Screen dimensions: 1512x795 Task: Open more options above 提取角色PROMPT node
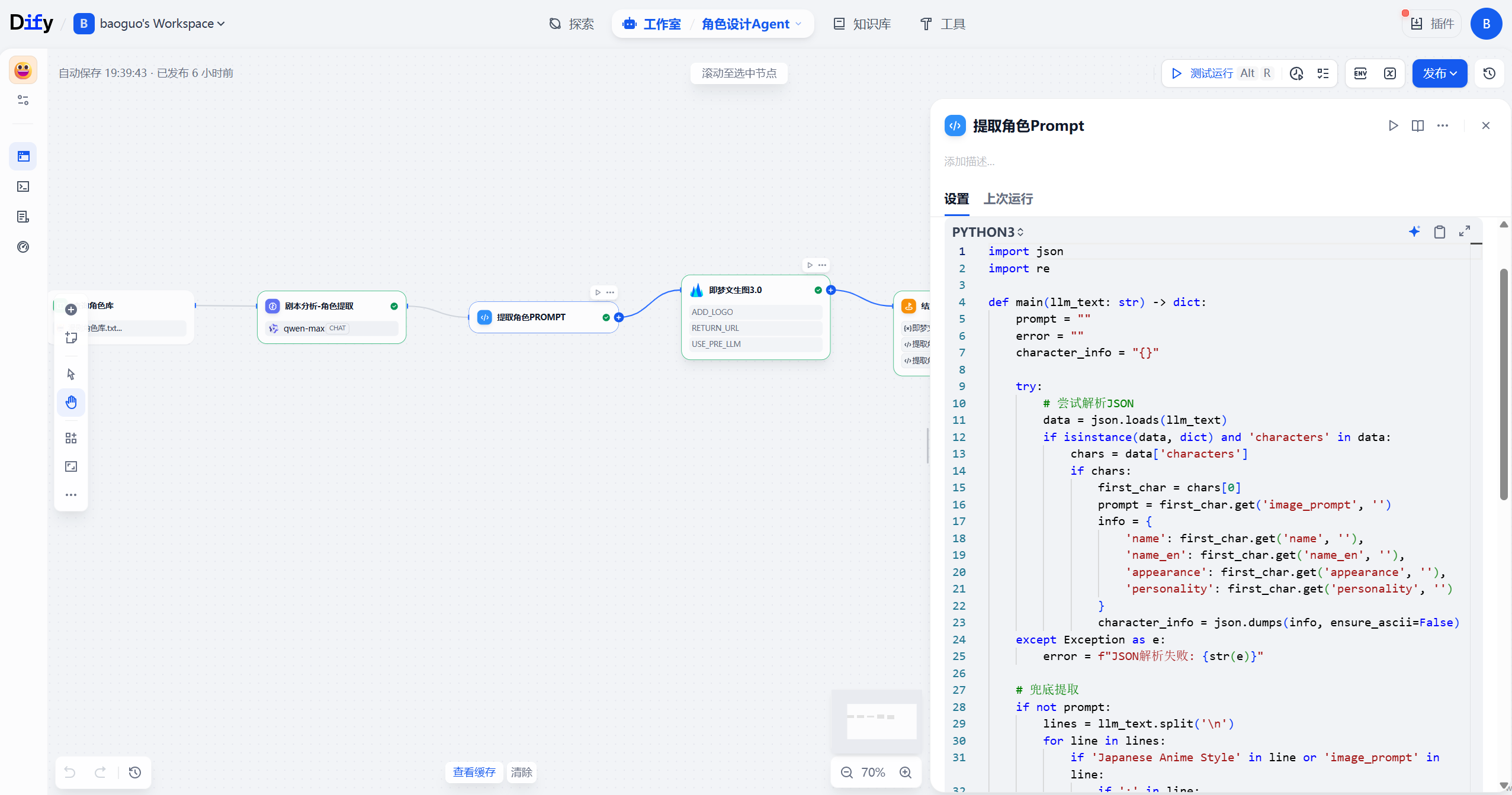tap(610, 292)
